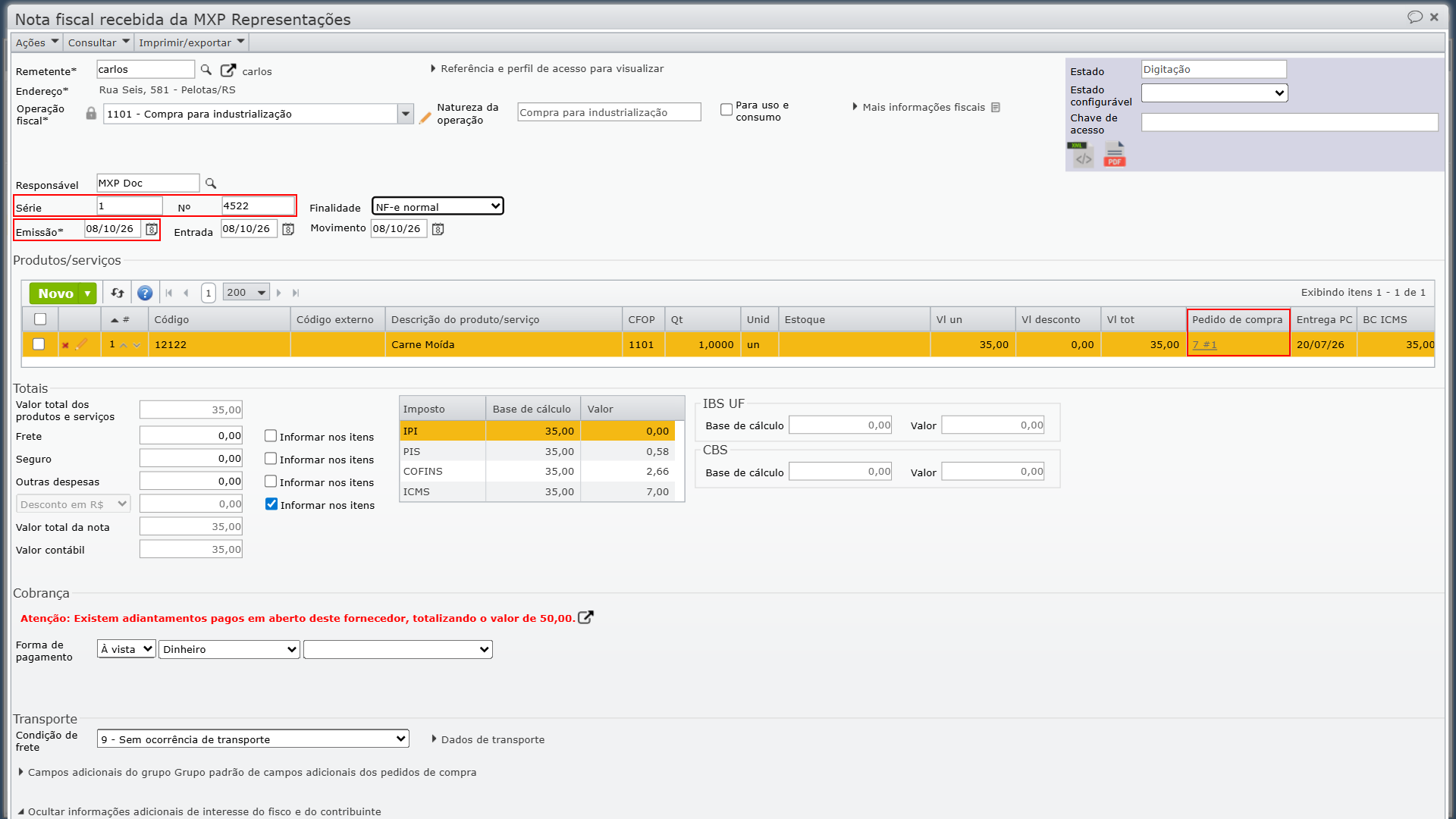Select all items via header checkbox
Screen dimensions: 1456x819
(x=40, y=319)
